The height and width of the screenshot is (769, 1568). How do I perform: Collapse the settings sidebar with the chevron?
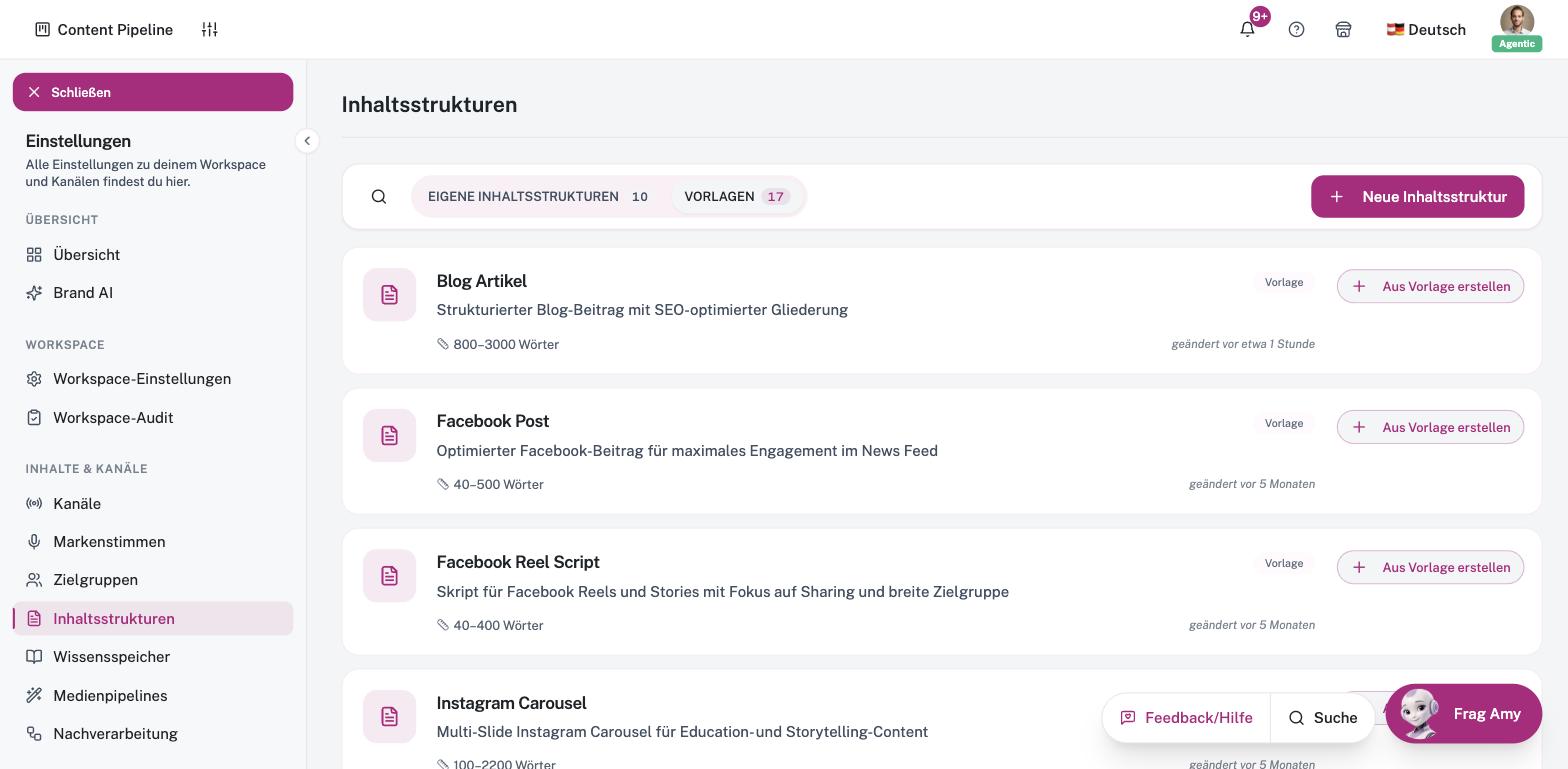pos(307,141)
